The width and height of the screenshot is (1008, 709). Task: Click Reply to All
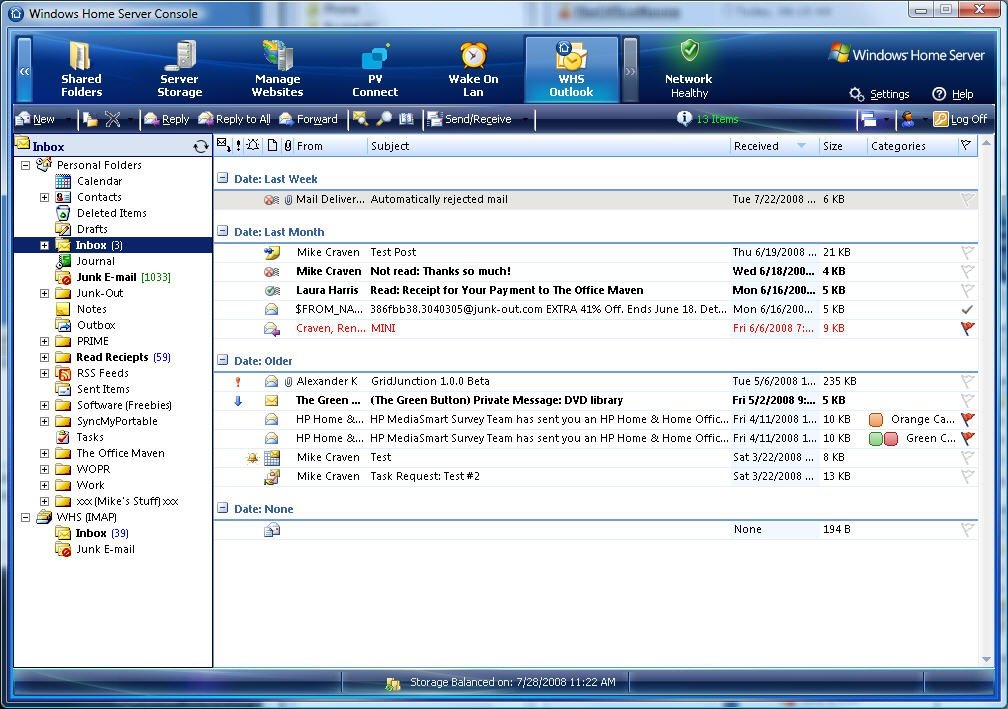coord(235,119)
